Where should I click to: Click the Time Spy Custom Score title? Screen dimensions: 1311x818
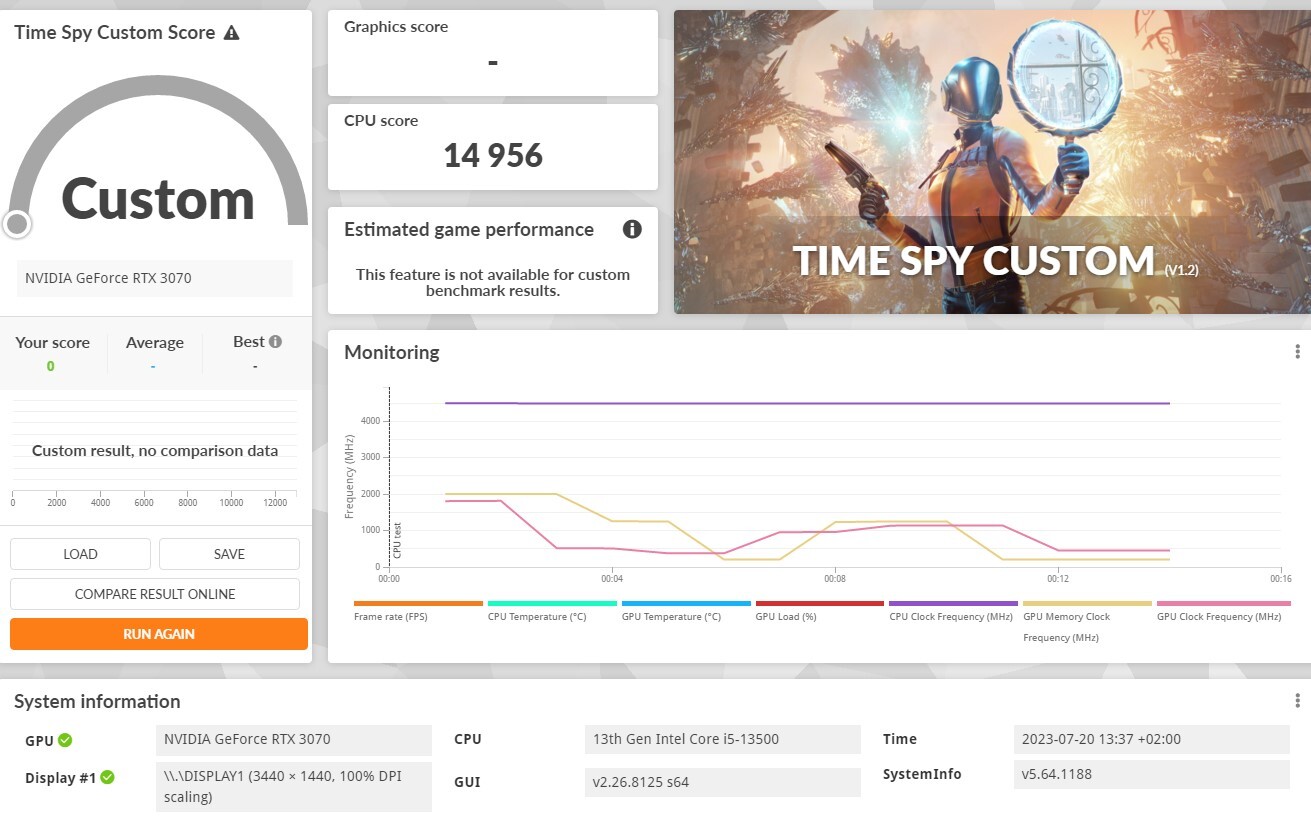coord(115,33)
